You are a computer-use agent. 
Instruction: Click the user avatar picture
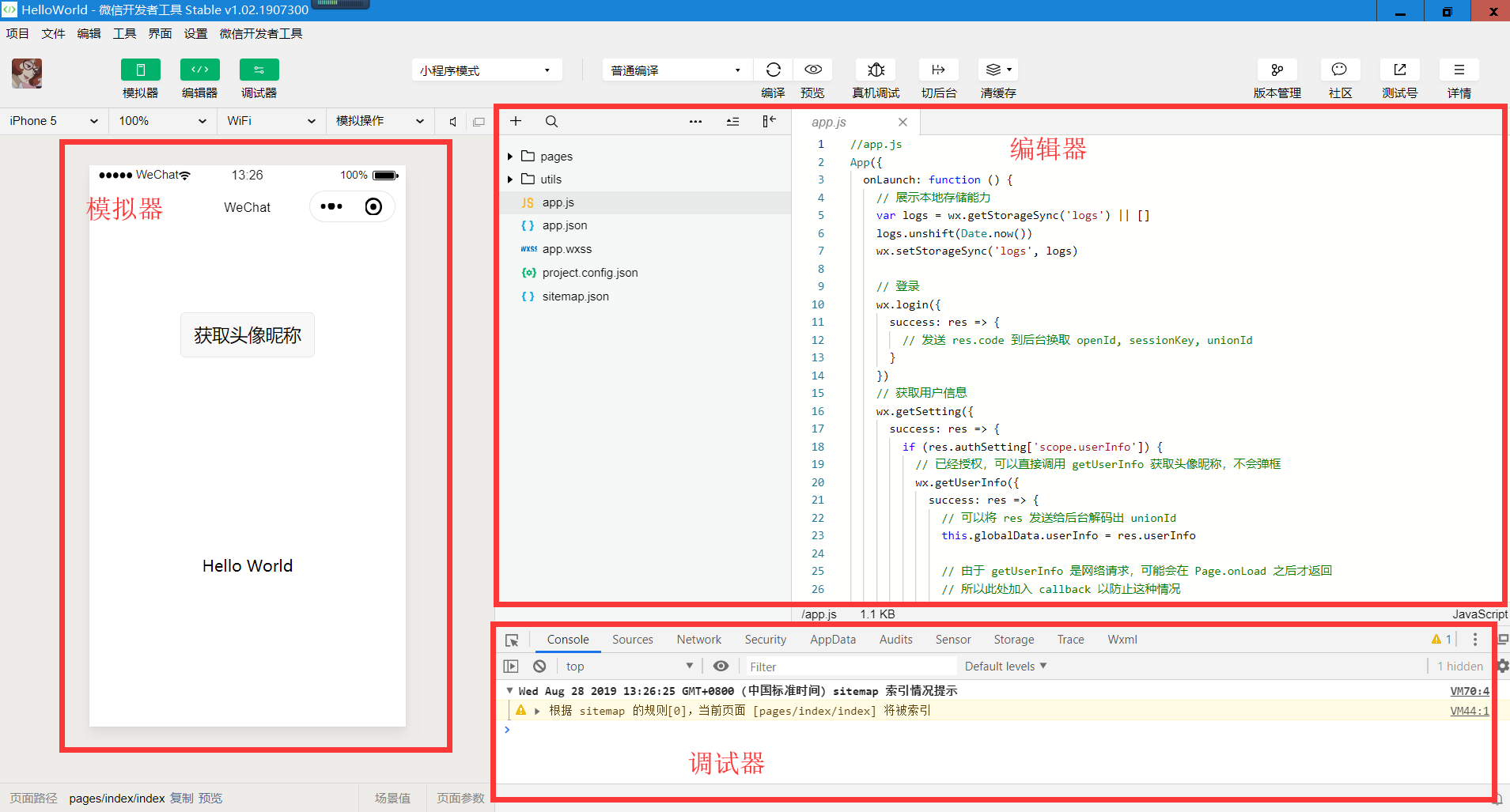pyautogui.click(x=27, y=74)
